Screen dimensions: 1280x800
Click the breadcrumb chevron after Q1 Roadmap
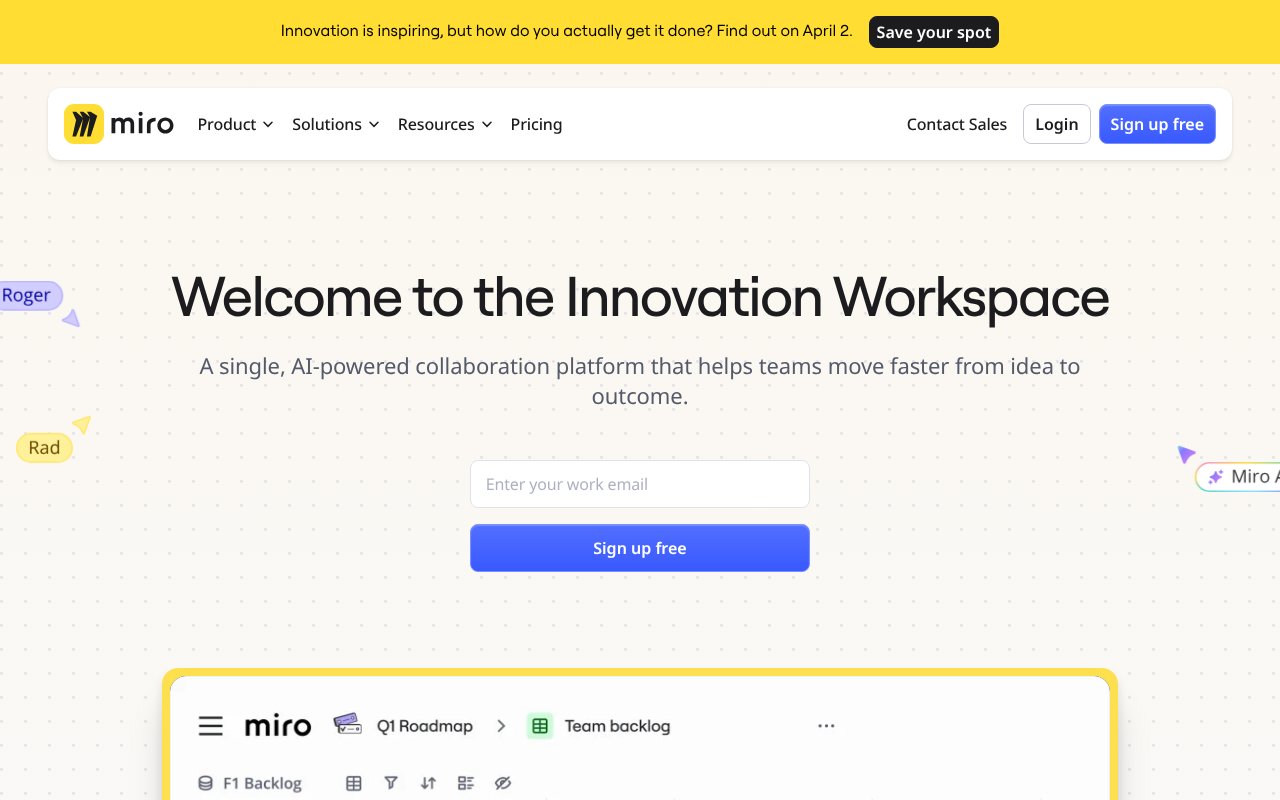coord(501,726)
